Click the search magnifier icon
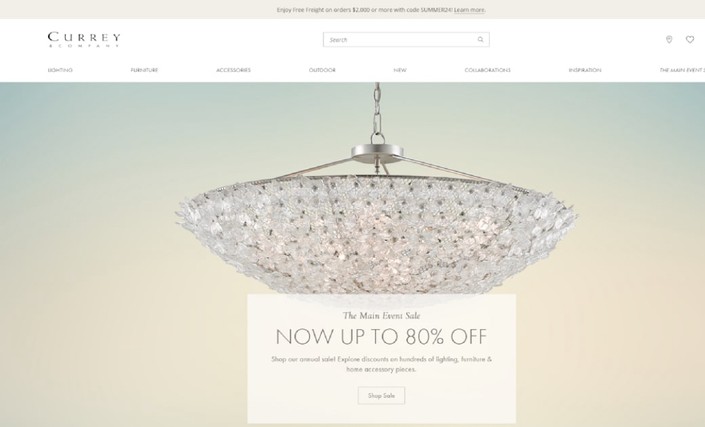This screenshot has width=705, height=427. coord(480,40)
